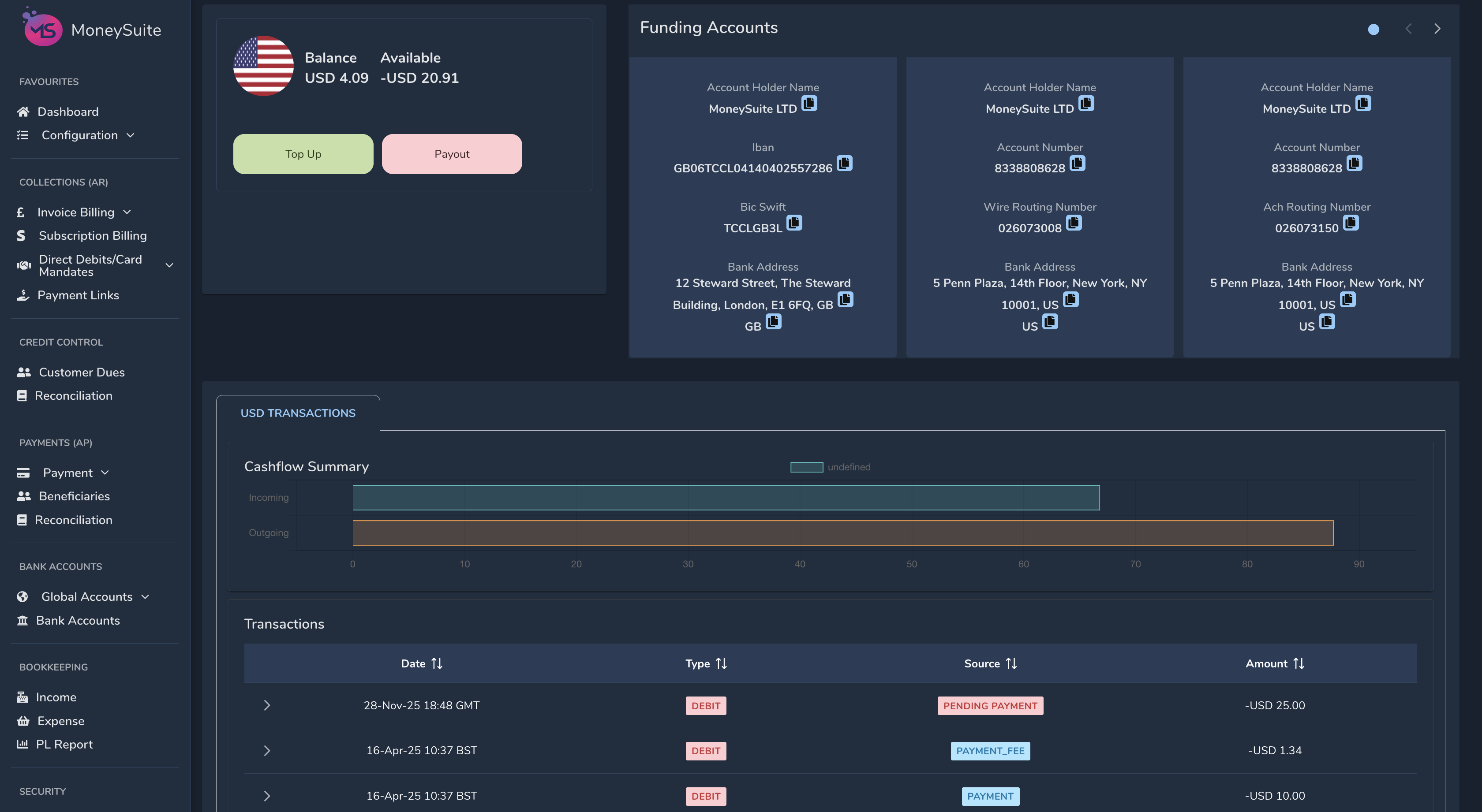Select the USD TRANSACTIONS tab
Screen dimensions: 1482x812
tap(297, 413)
